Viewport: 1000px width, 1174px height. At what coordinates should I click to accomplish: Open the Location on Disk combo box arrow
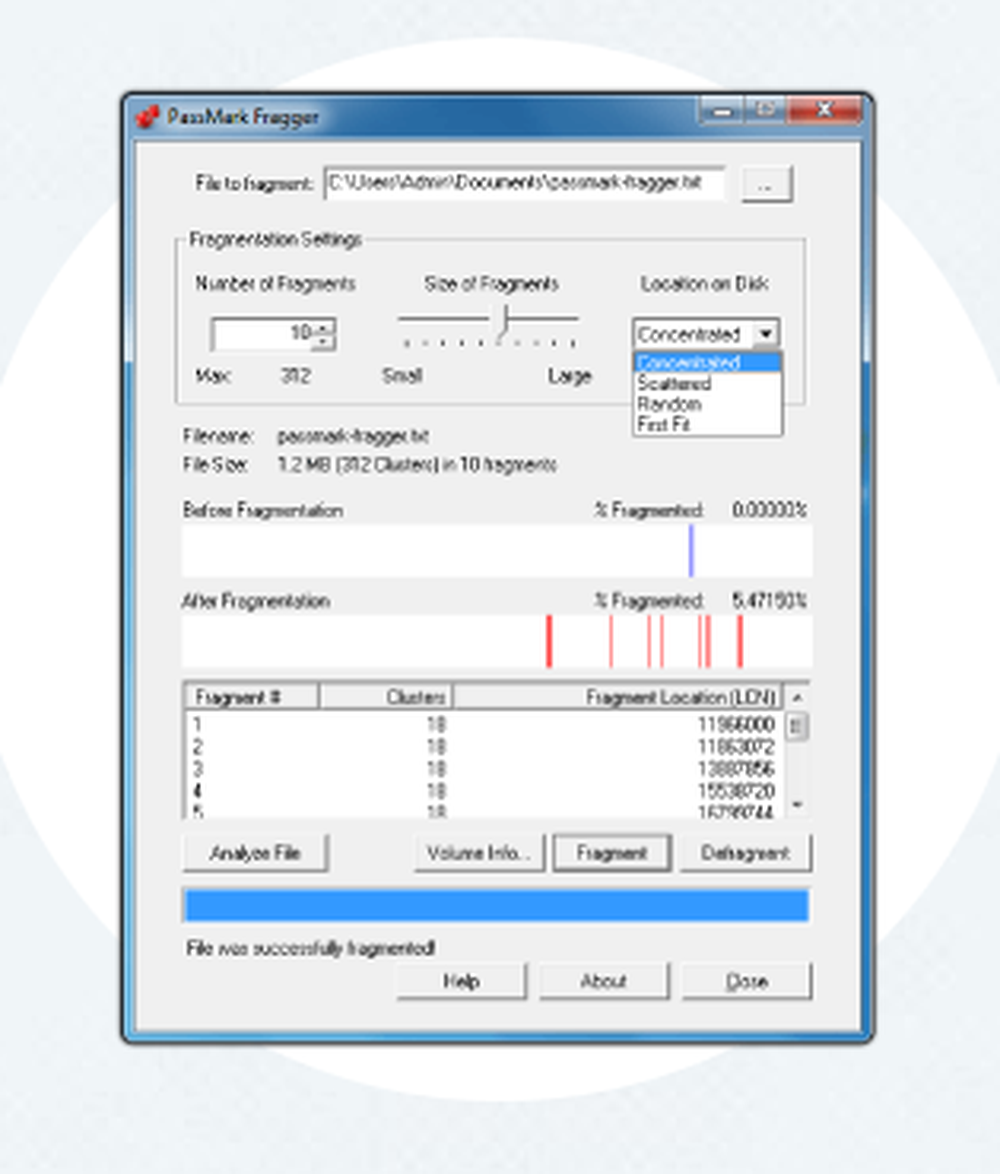765,334
